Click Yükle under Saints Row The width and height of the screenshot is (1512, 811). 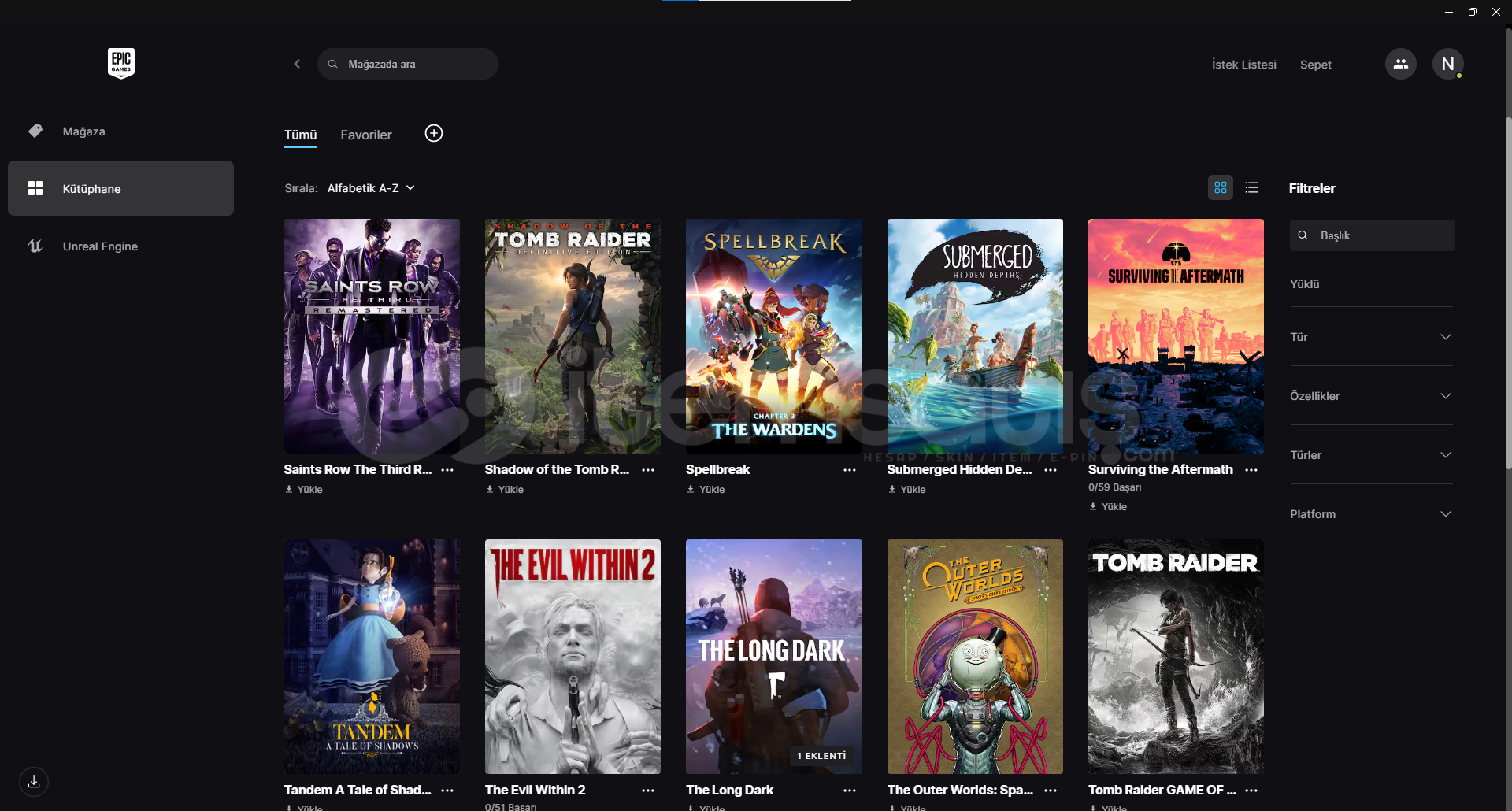coord(304,490)
